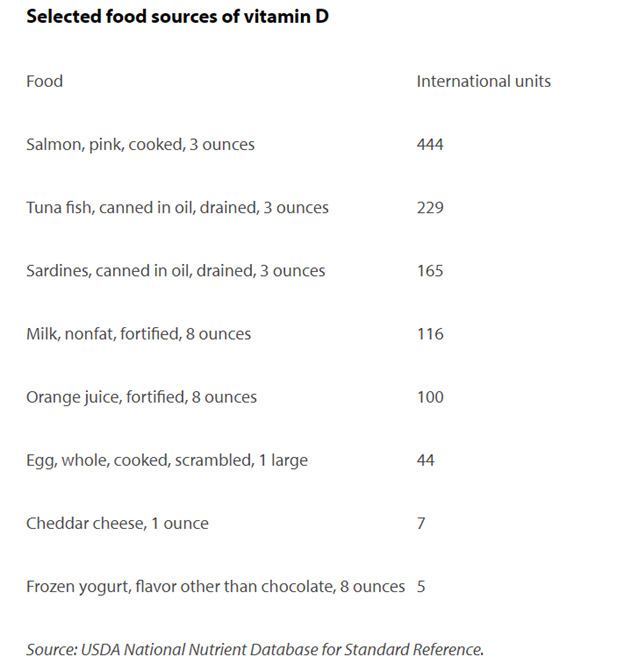Select the Cheddar cheese, 1 ounce label
Image resolution: width=624 pixels, height=671 pixels.
point(117,523)
